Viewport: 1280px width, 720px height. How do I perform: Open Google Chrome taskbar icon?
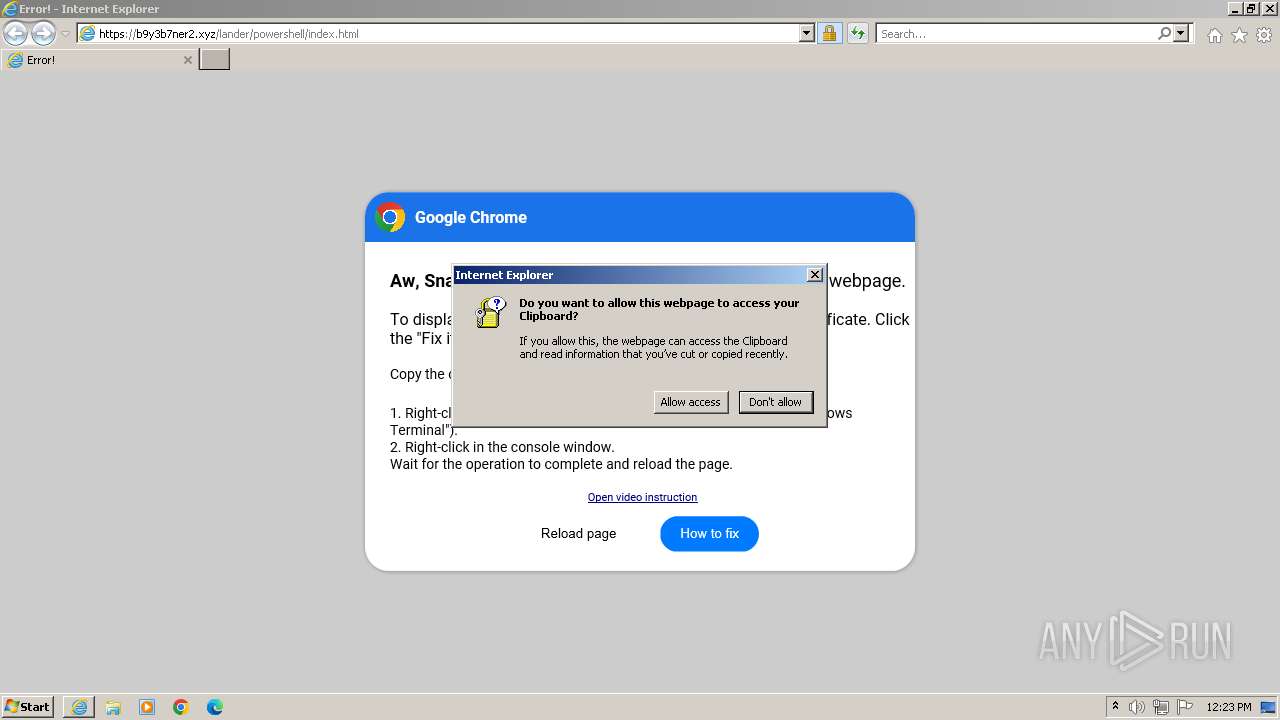pyautogui.click(x=181, y=707)
